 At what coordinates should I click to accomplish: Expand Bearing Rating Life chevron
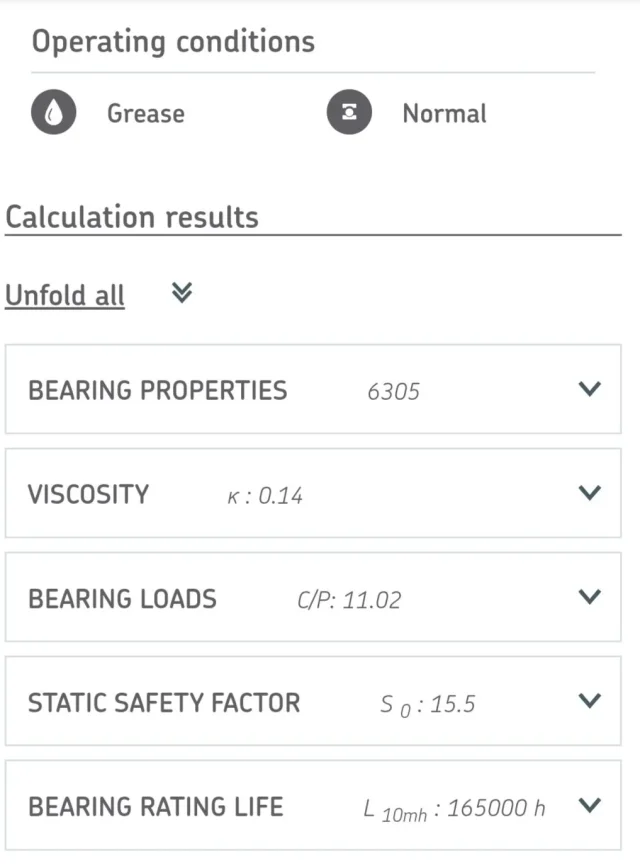(590, 805)
